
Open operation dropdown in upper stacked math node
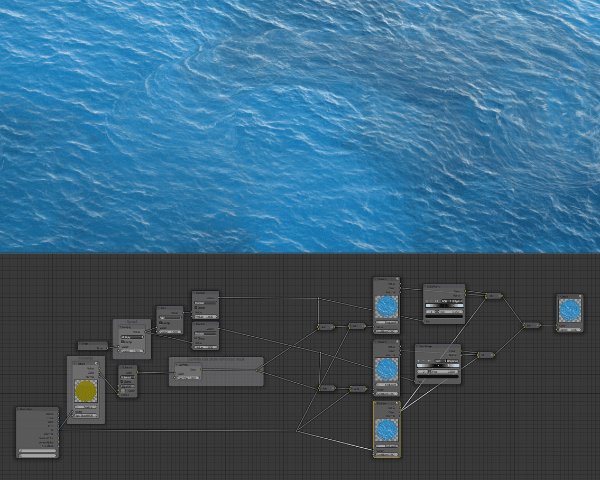pyautogui.click(x=206, y=303)
